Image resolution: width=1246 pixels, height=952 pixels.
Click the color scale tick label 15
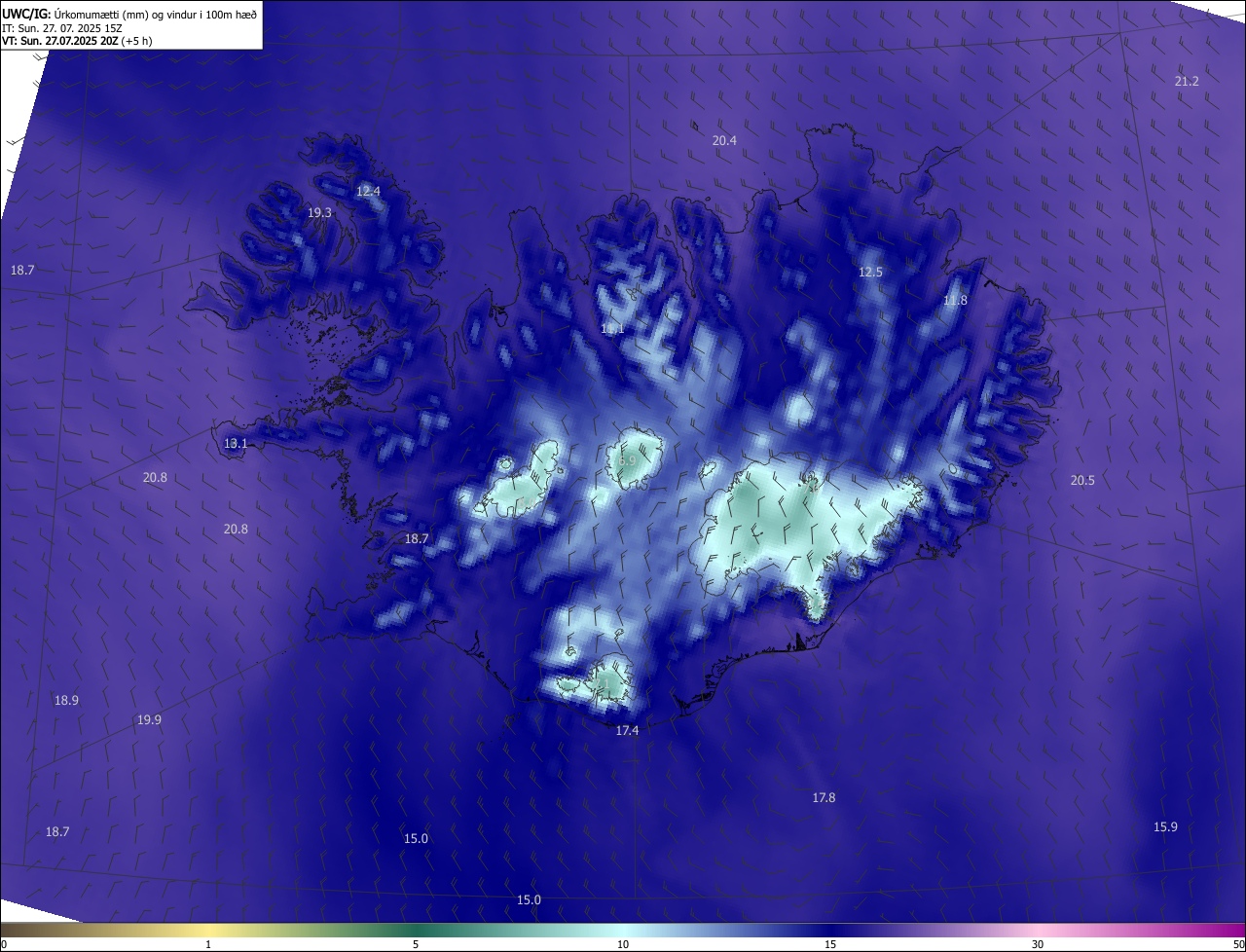click(x=830, y=944)
